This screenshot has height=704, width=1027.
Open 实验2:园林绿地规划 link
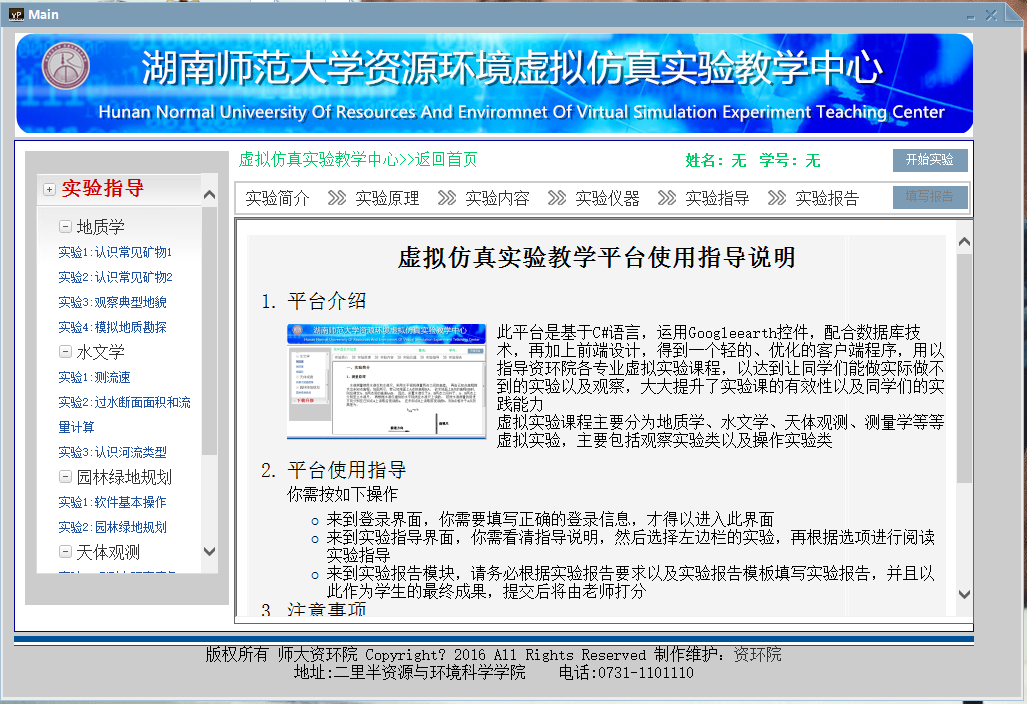click(112, 527)
